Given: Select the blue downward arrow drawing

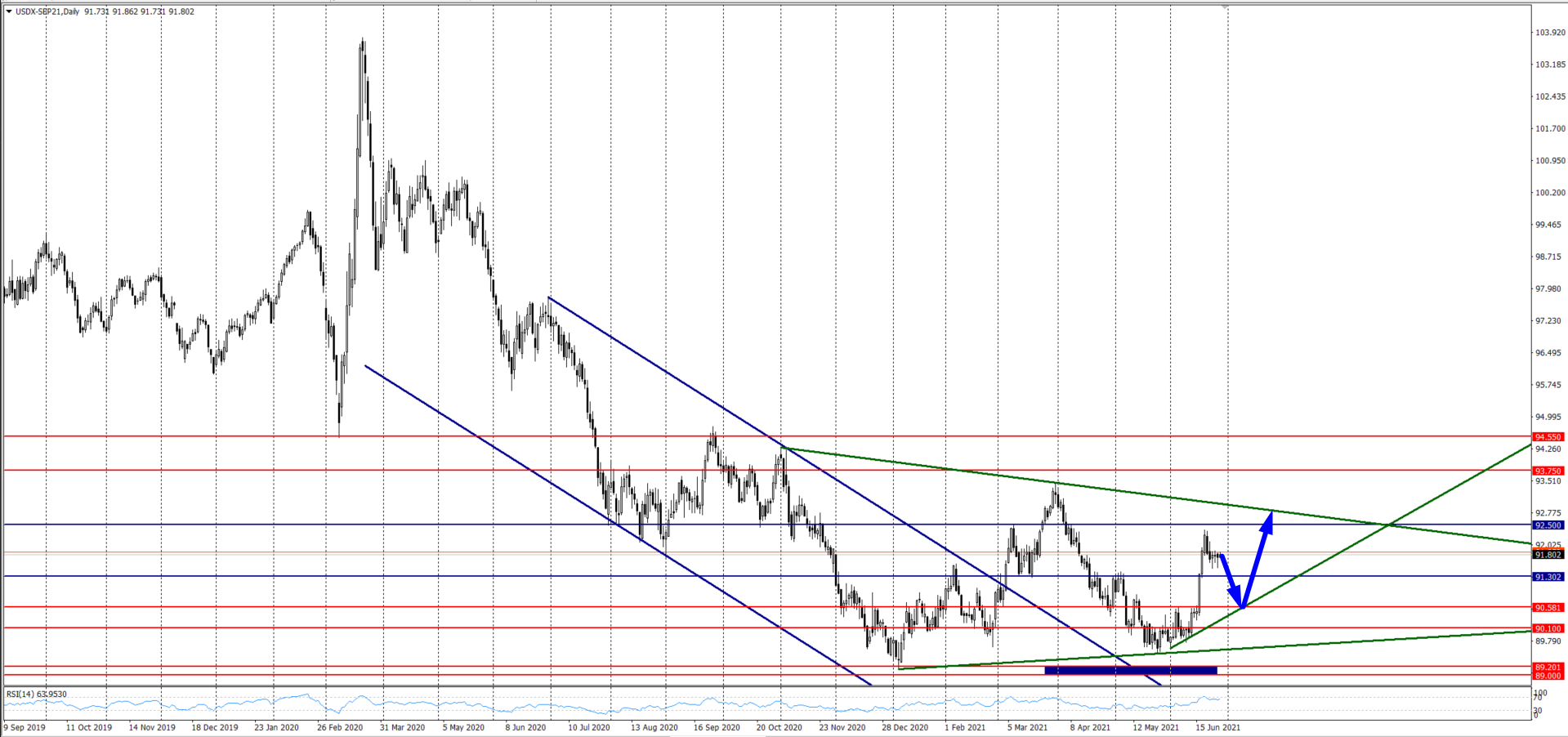Looking at the screenshot, I should coord(1231,579).
